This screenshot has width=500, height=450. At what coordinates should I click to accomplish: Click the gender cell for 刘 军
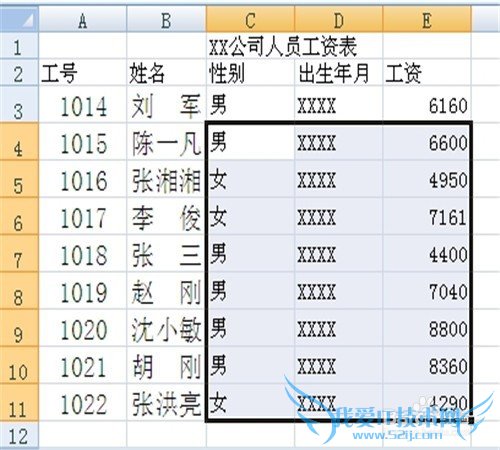pyautogui.click(x=250, y=104)
